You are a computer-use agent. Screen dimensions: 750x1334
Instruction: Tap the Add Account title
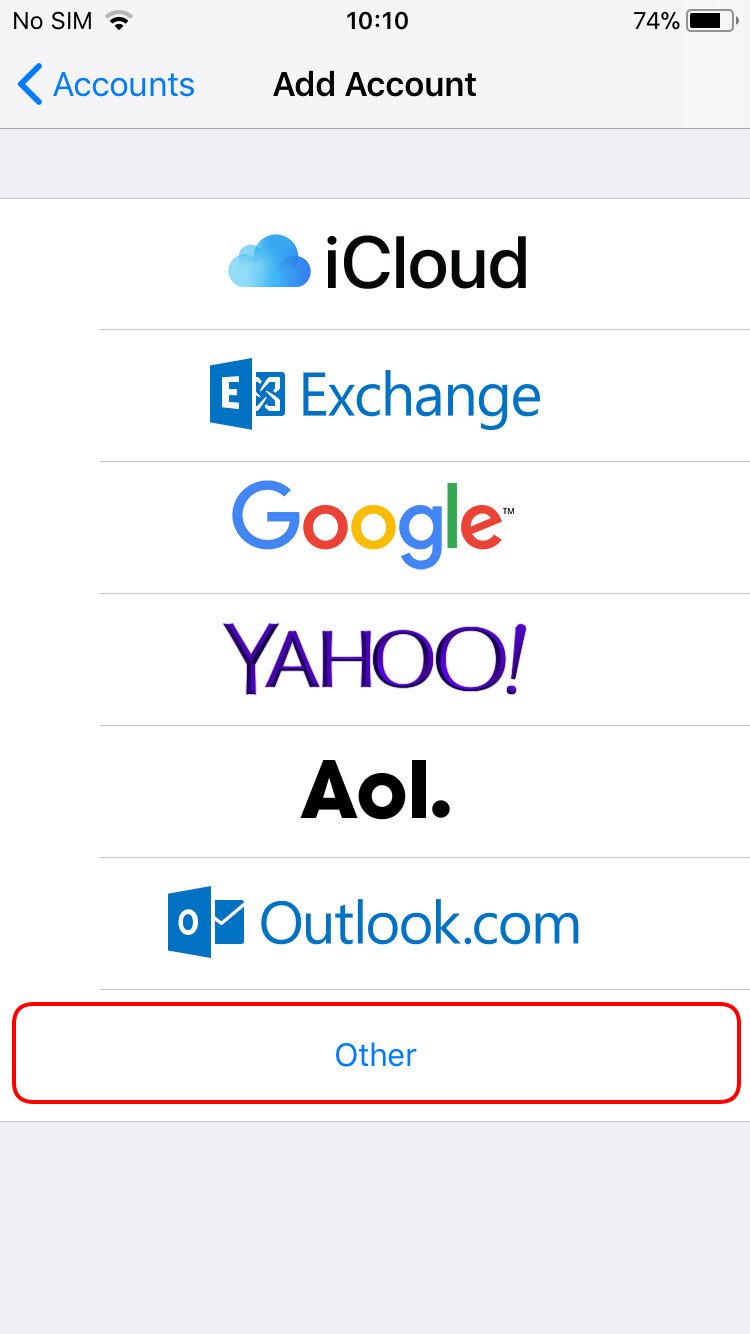click(375, 85)
